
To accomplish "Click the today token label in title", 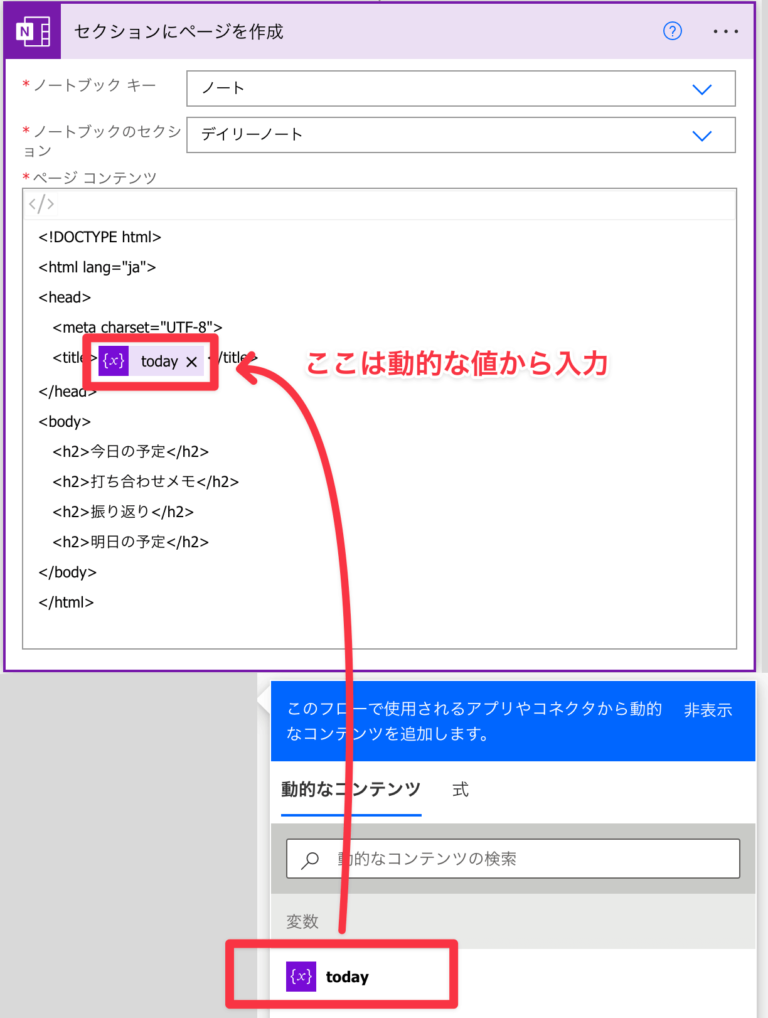I will coord(159,362).
